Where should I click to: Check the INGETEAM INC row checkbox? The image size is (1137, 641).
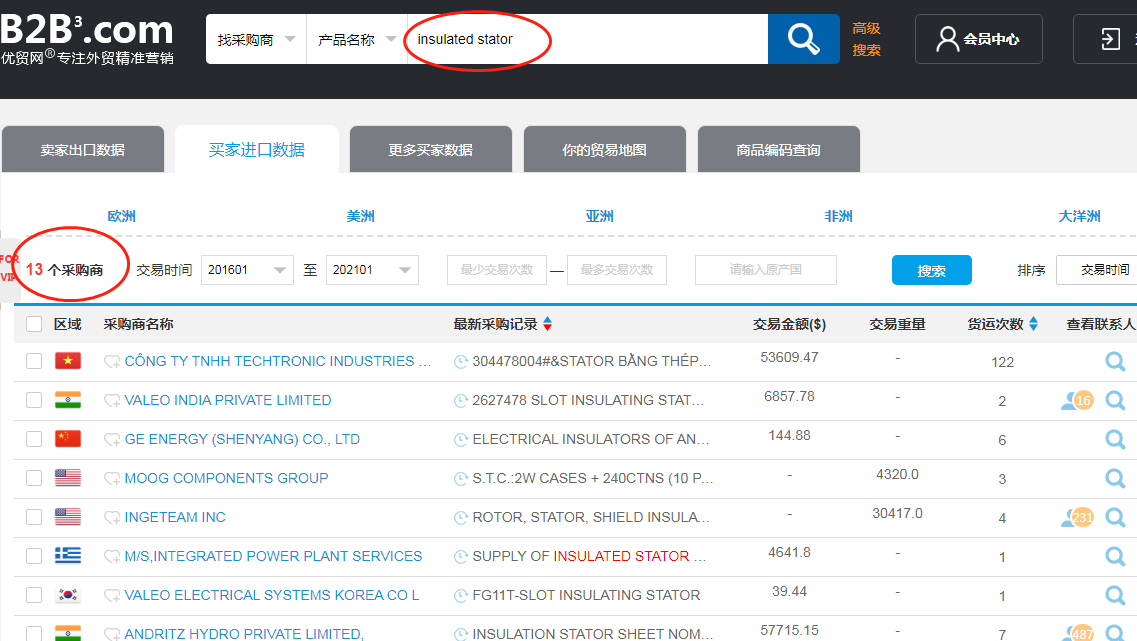(x=34, y=517)
